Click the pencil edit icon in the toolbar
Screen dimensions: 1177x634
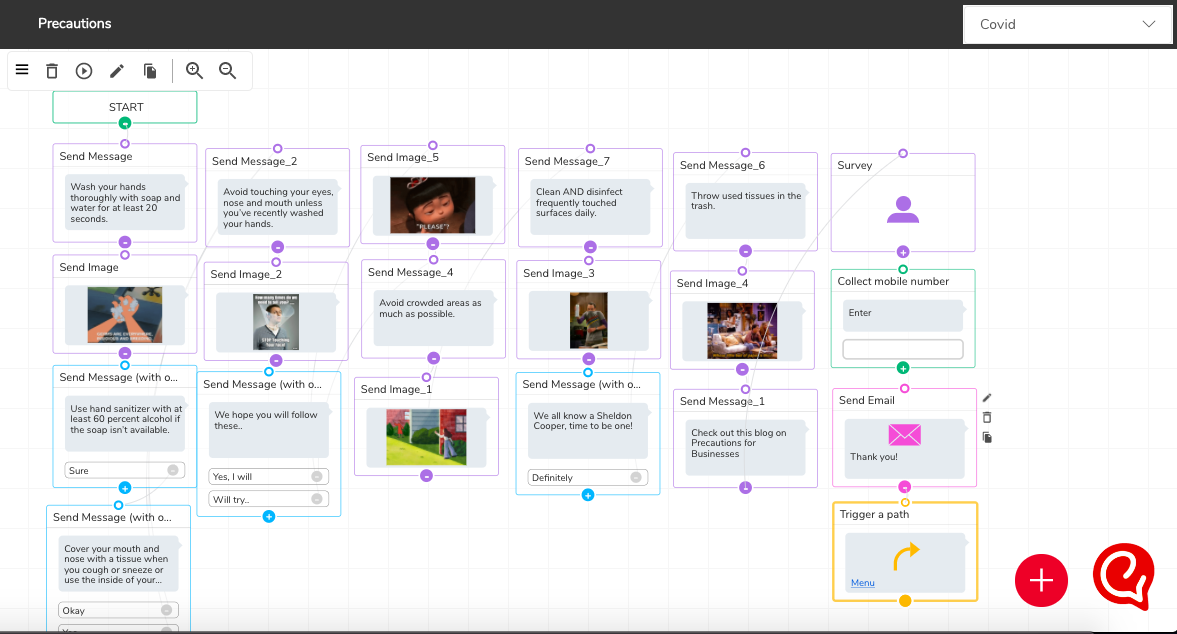click(x=116, y=71)
